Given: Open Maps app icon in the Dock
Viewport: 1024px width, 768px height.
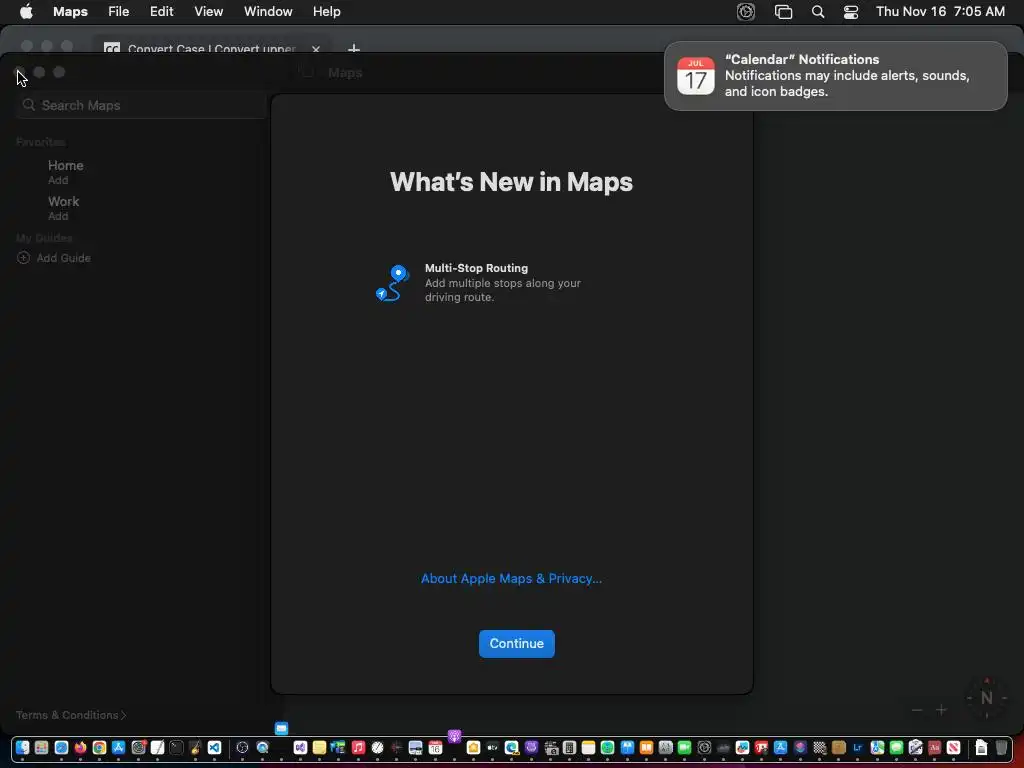Looking at the screenshot, I should tap(877, 748).
